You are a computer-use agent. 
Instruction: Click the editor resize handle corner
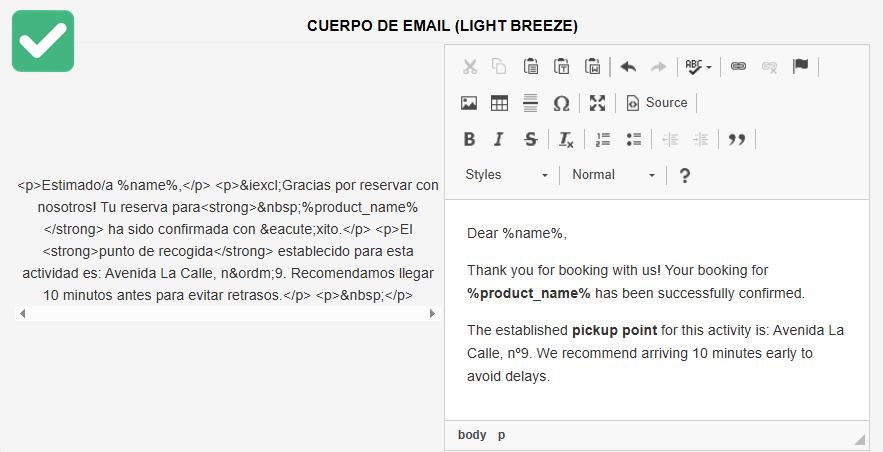859,439
